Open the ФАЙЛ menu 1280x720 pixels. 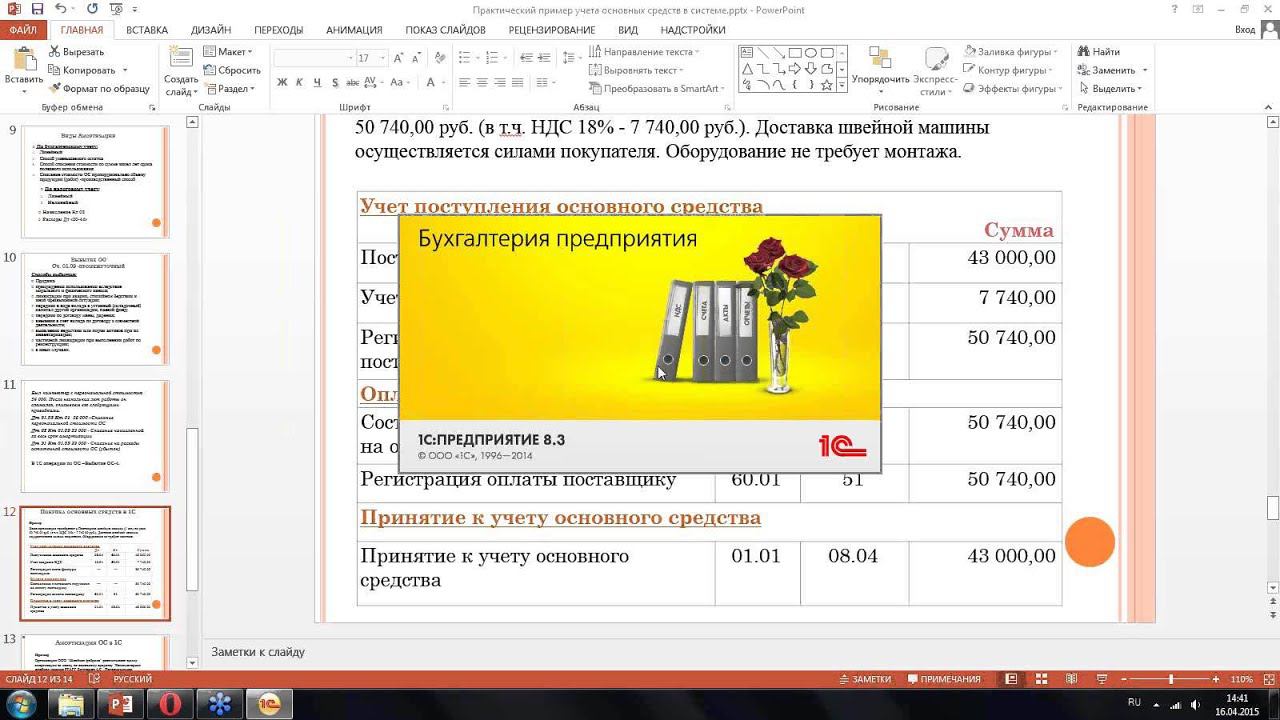(23, 30)
